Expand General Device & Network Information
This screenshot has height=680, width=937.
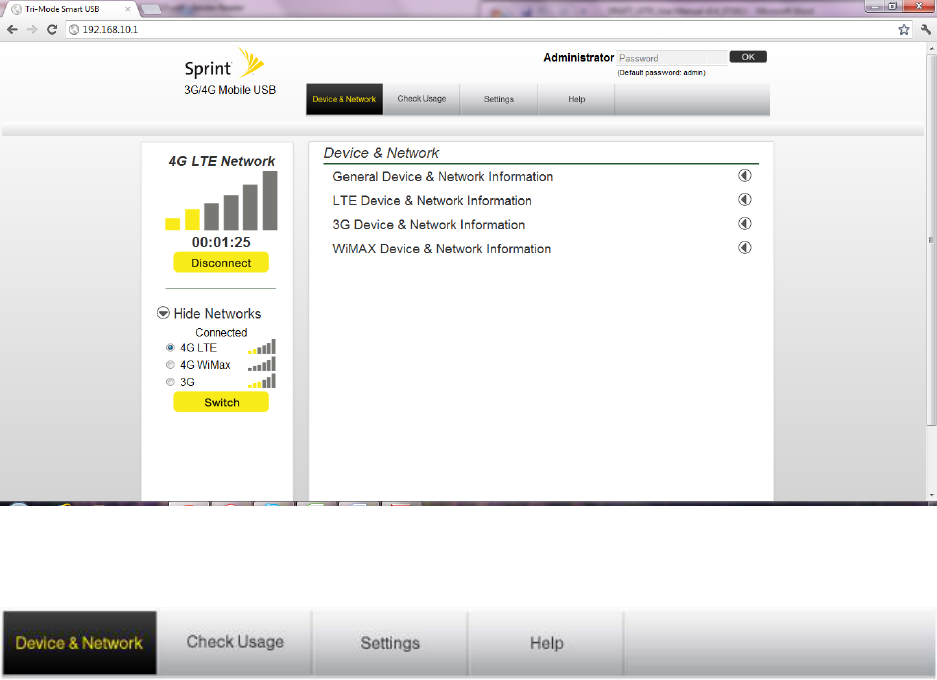coord(745,176)
